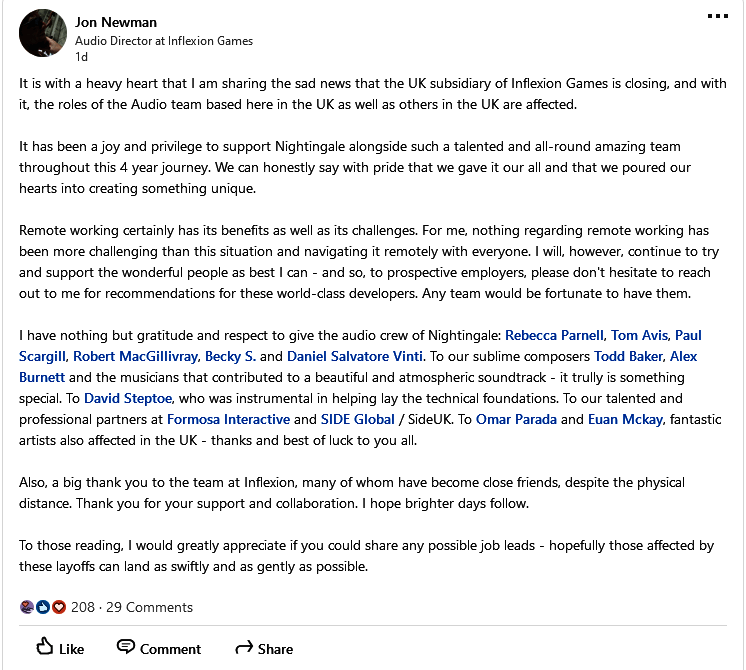Click the Comment speech bubble icon
Screen dimensions: 746x670
[x=126, y=647]
